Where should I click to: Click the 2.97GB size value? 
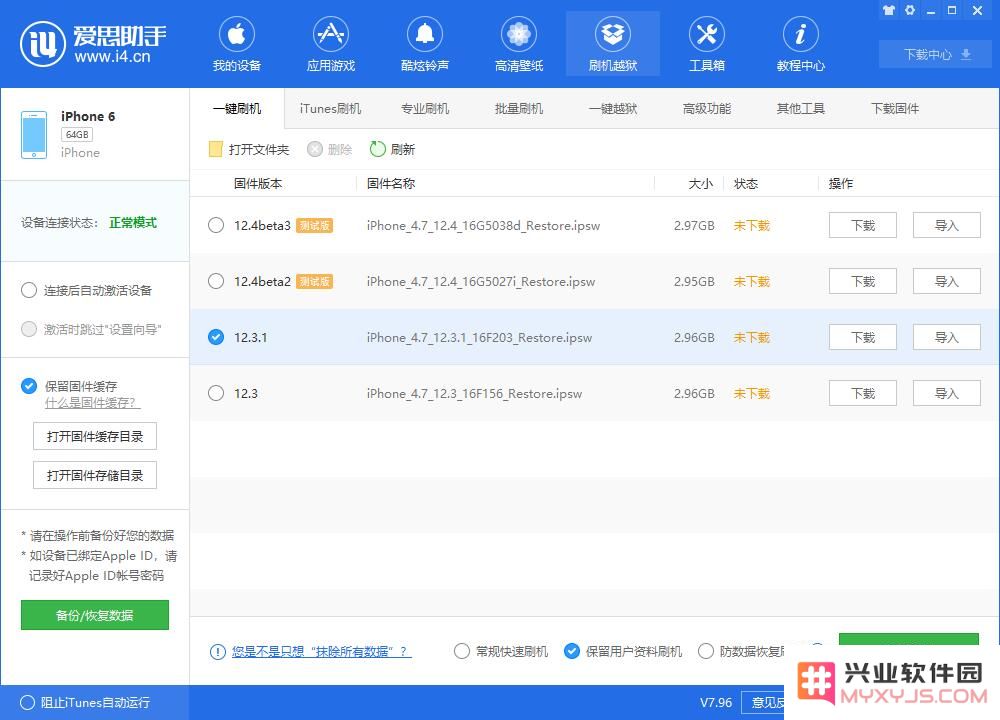[694, 225]
